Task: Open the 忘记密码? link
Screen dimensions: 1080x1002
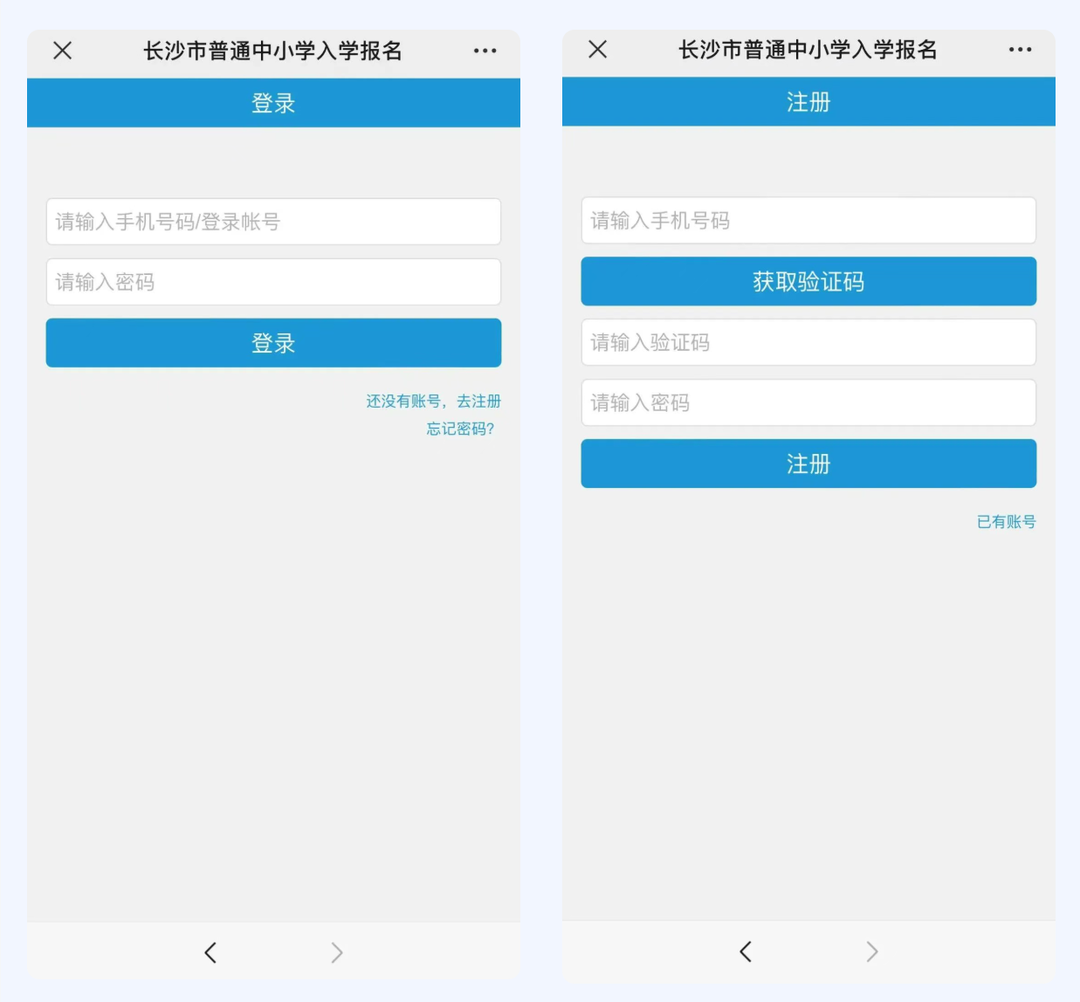Action: 460,429
